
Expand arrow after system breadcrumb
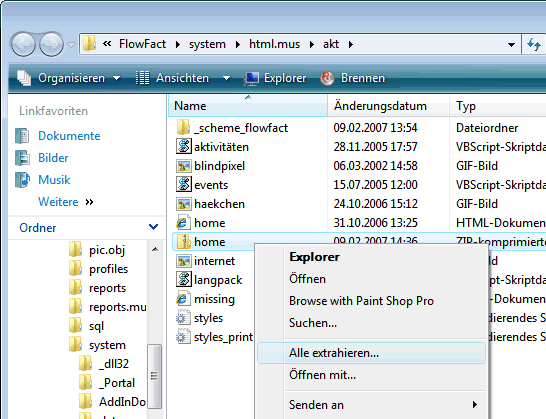pyautogui.click(x=238, y=45)
